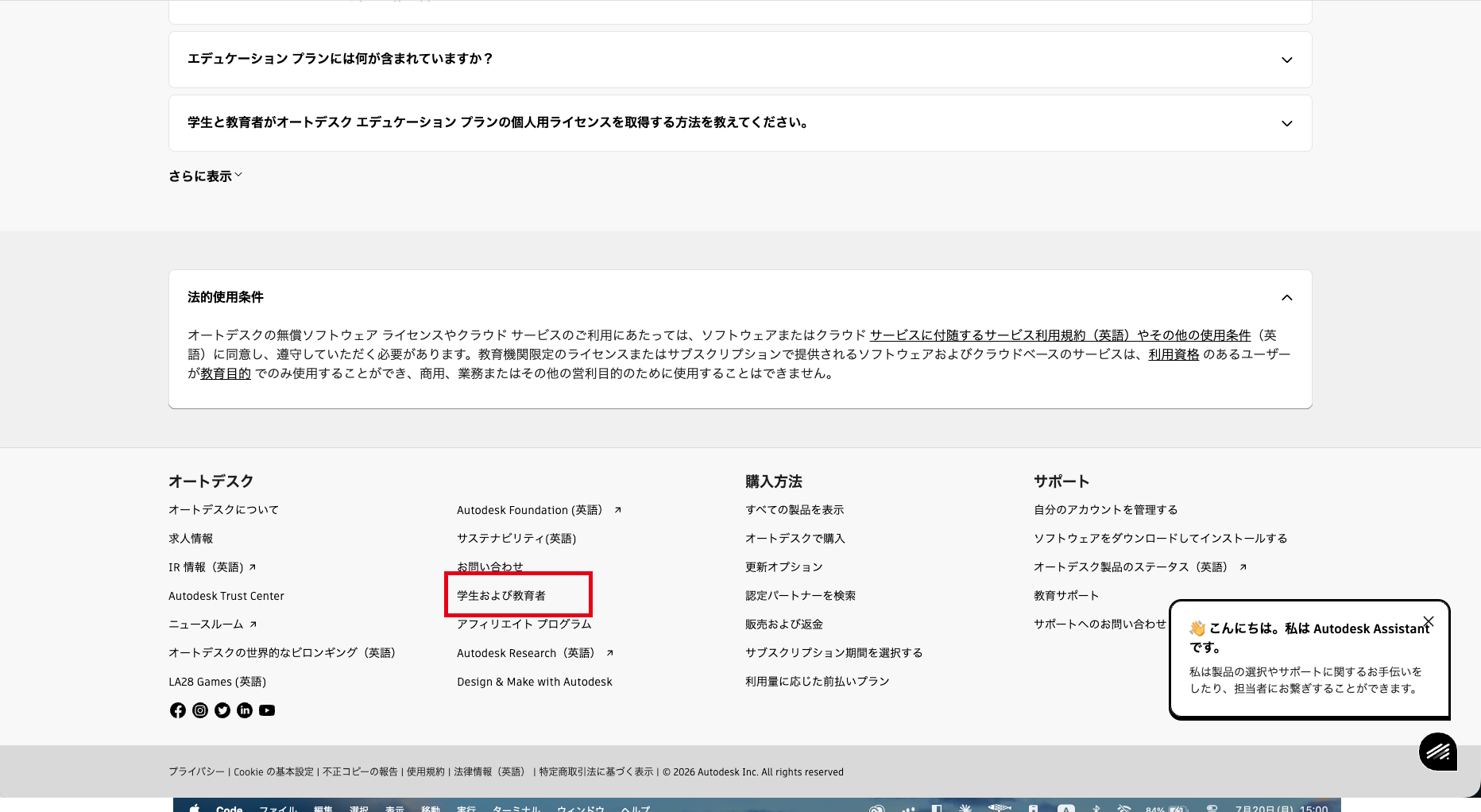This screenshot has width=1481, height=812.
Task: Open the 利用資格 link
Action: coord(1174,354)
